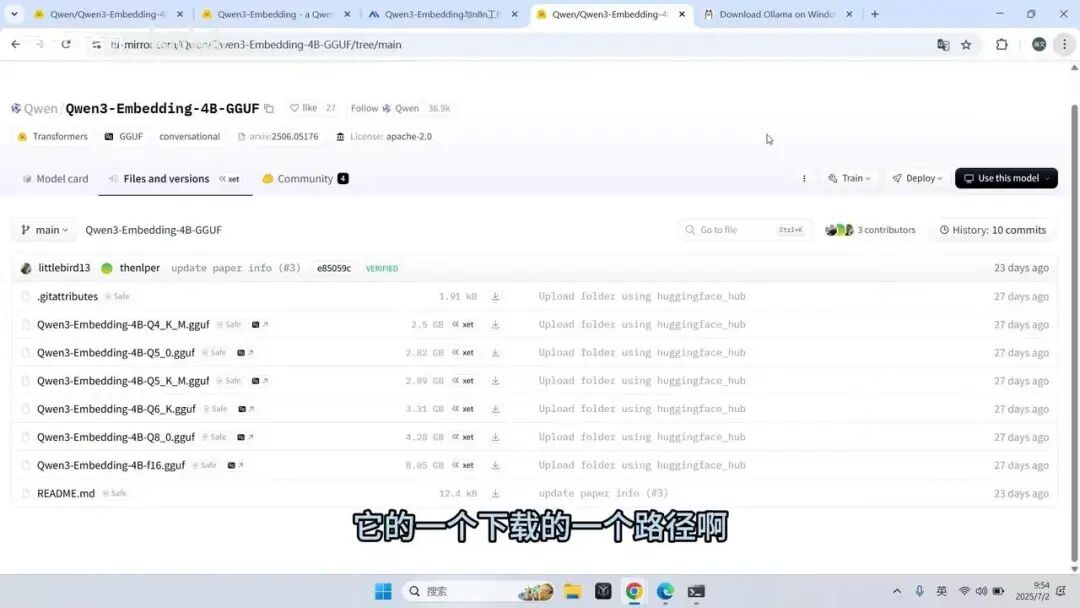This screenshot has width=1080, height=608.
Task: Show hidden system tray icons
Action: pos(897,591)
